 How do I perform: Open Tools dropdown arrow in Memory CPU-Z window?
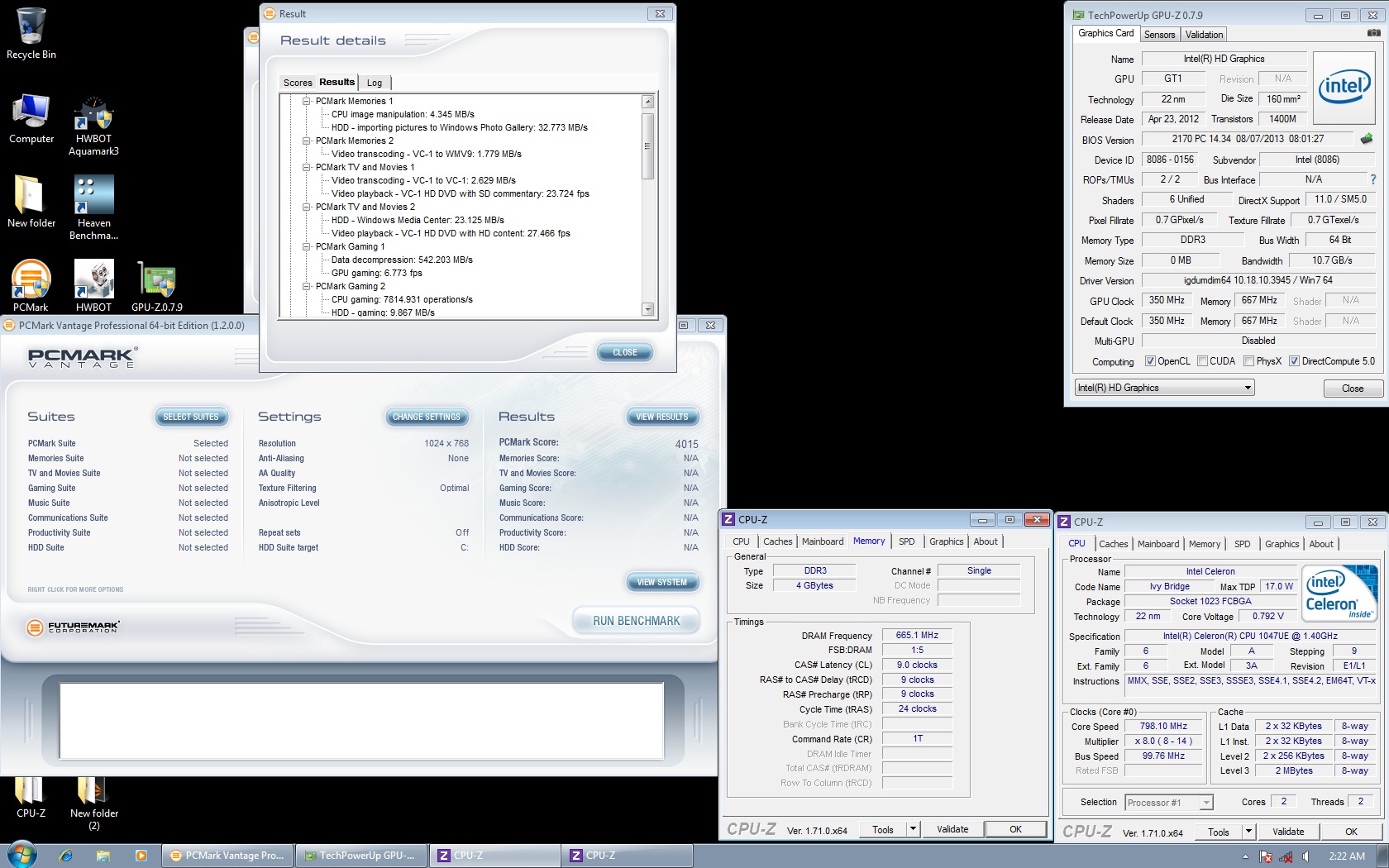click(x=913, y=829)
